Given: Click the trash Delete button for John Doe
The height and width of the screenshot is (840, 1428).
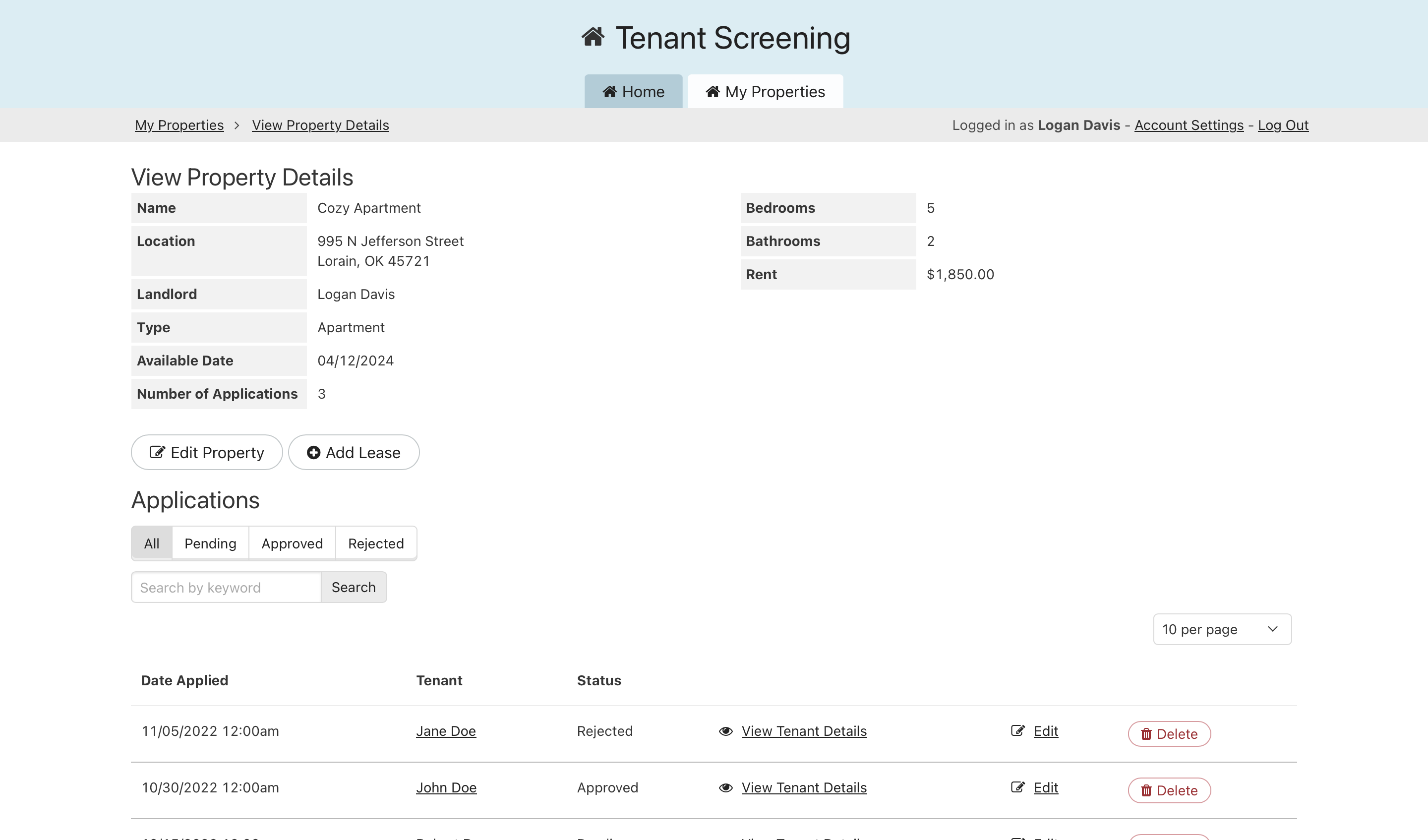Looking at the screenshot, I should pos(1169,791).
